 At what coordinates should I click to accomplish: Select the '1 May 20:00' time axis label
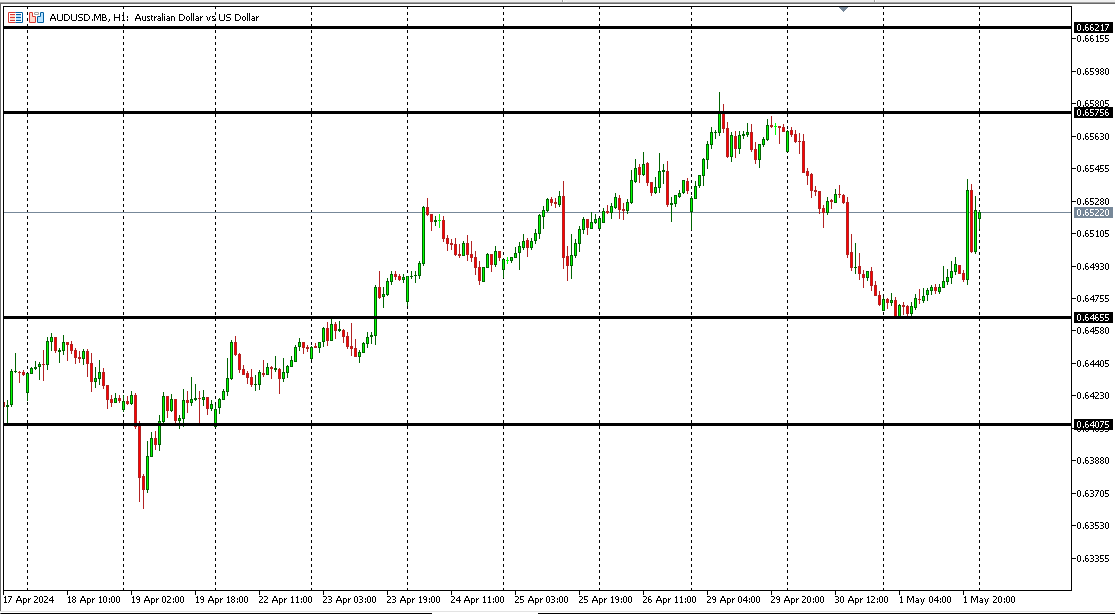989,599
